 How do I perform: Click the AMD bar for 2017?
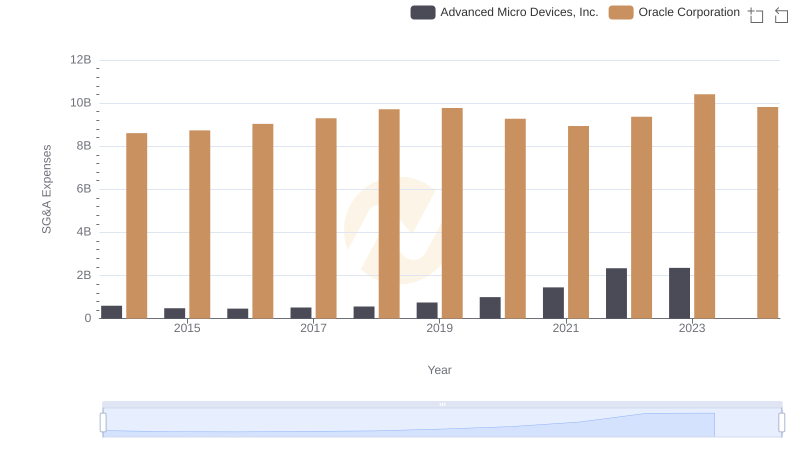301,313
